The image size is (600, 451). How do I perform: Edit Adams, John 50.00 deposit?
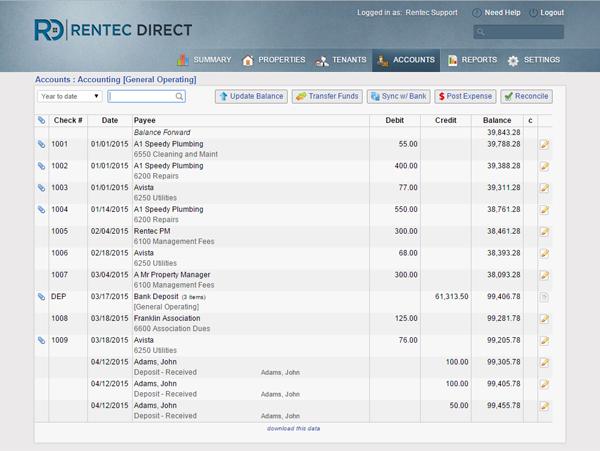click(x=545, y=406)
